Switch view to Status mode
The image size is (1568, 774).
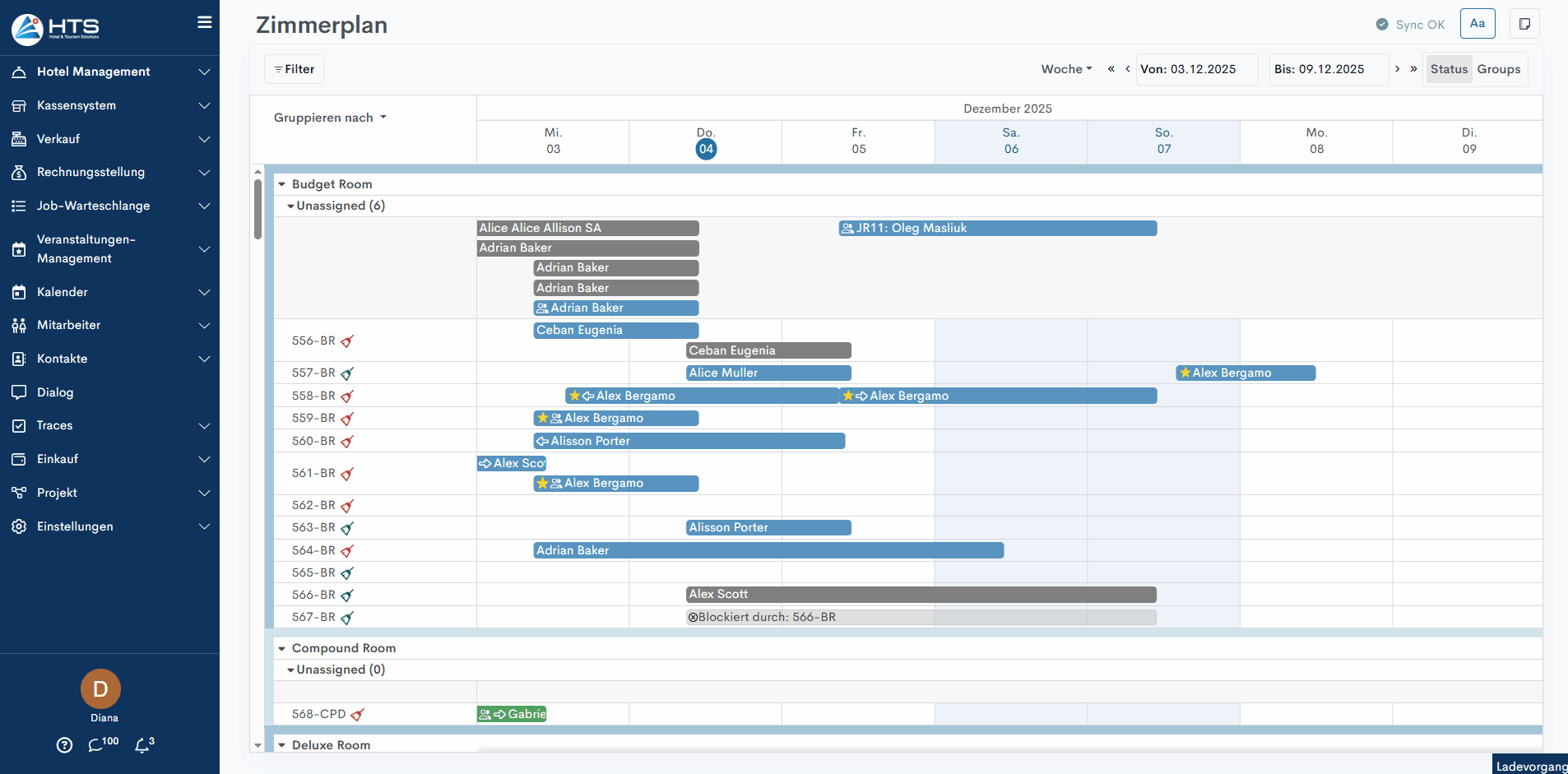coord(1449,69)
